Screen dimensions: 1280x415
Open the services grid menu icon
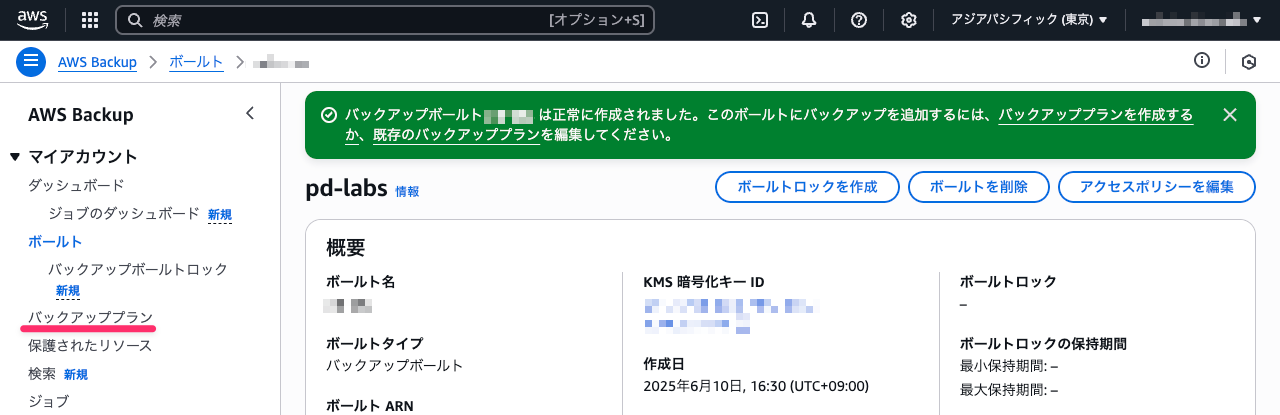point(89,20)
